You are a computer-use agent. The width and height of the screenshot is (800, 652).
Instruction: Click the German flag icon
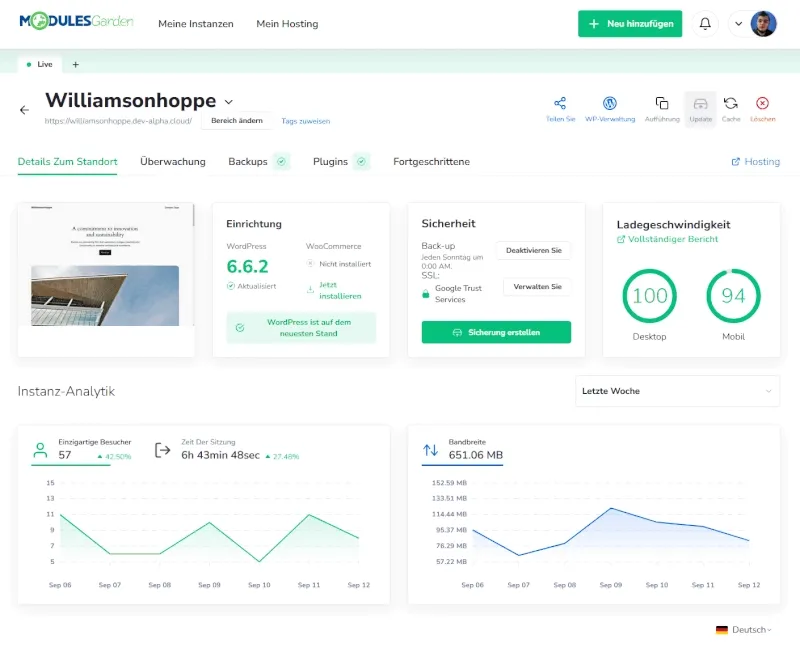pyautogui.click(x=721, y=630)
